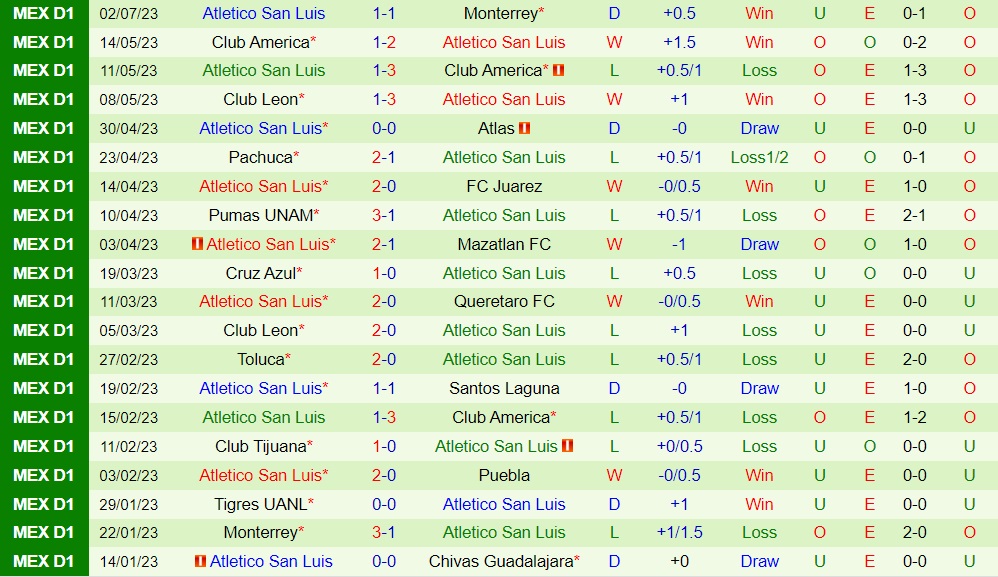The width and height of the screenshot is (998, 577).
Task: Click the card icon beside Club America on 11/05/23
Action: pyautogui.click(x=559, y=71)
